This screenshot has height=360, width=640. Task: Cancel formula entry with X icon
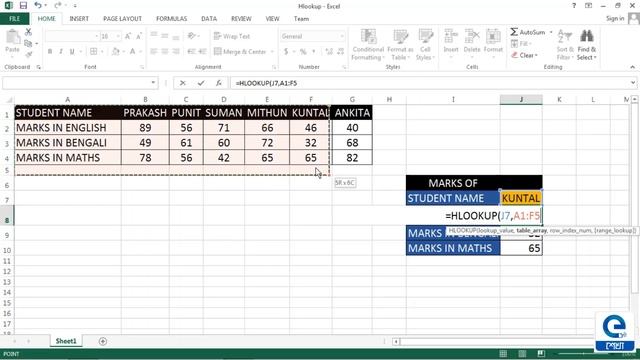(182, 83)
